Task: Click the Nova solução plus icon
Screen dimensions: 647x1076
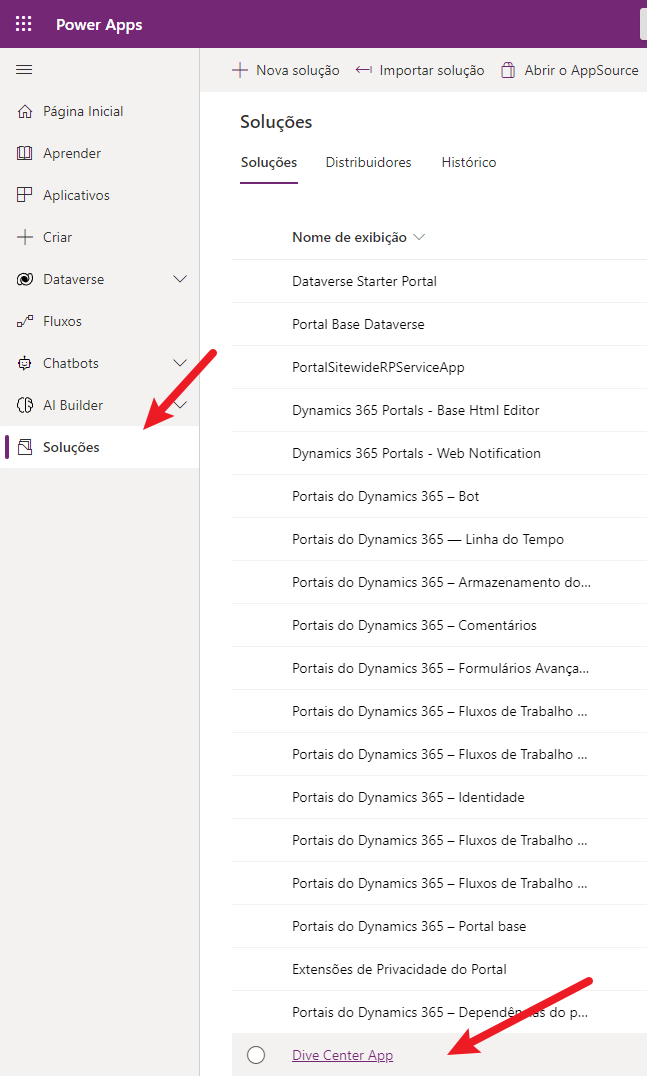Action: pyautogui.click(x=239, y=70)
